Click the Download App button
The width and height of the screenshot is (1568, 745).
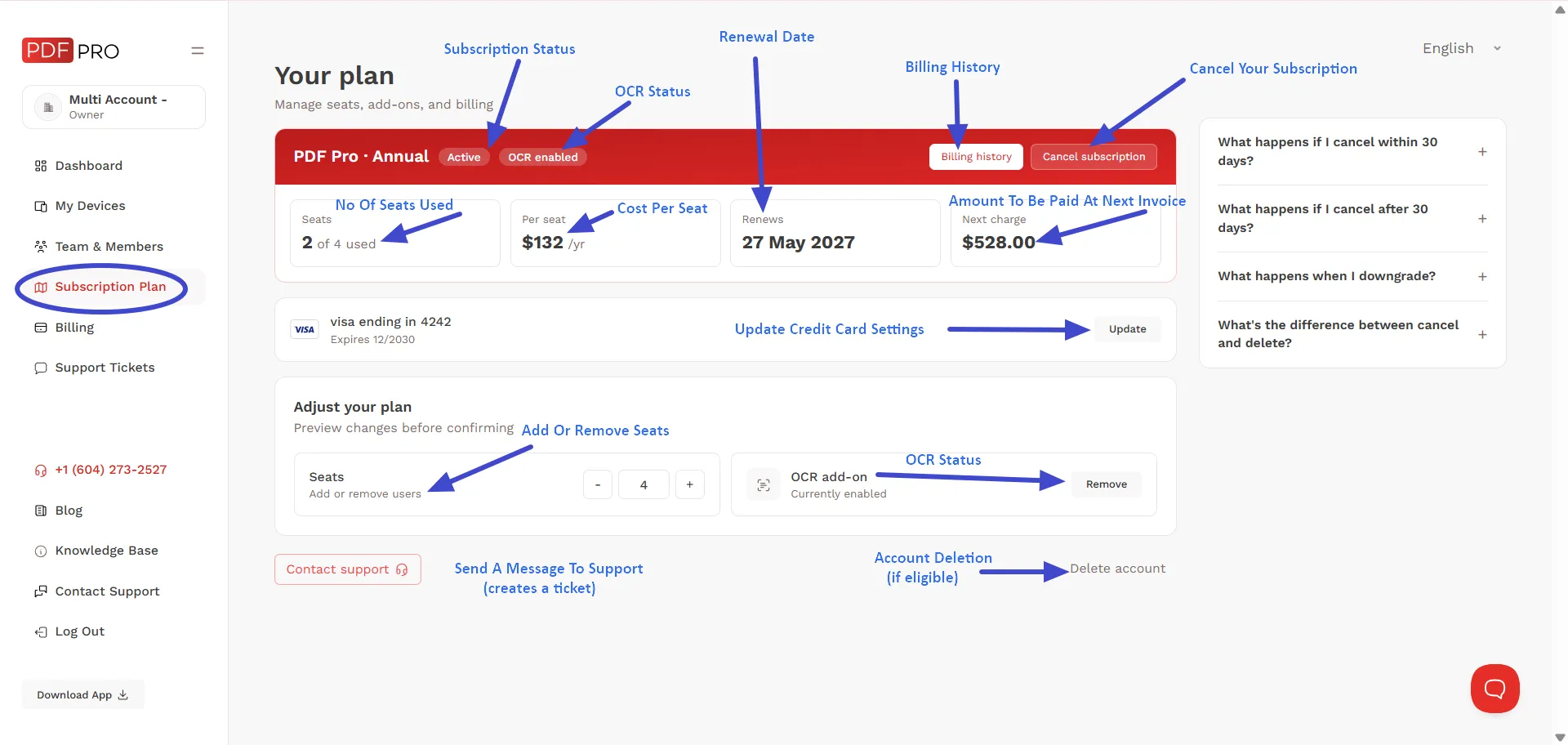pyautogui.click(x=83, y=695)
